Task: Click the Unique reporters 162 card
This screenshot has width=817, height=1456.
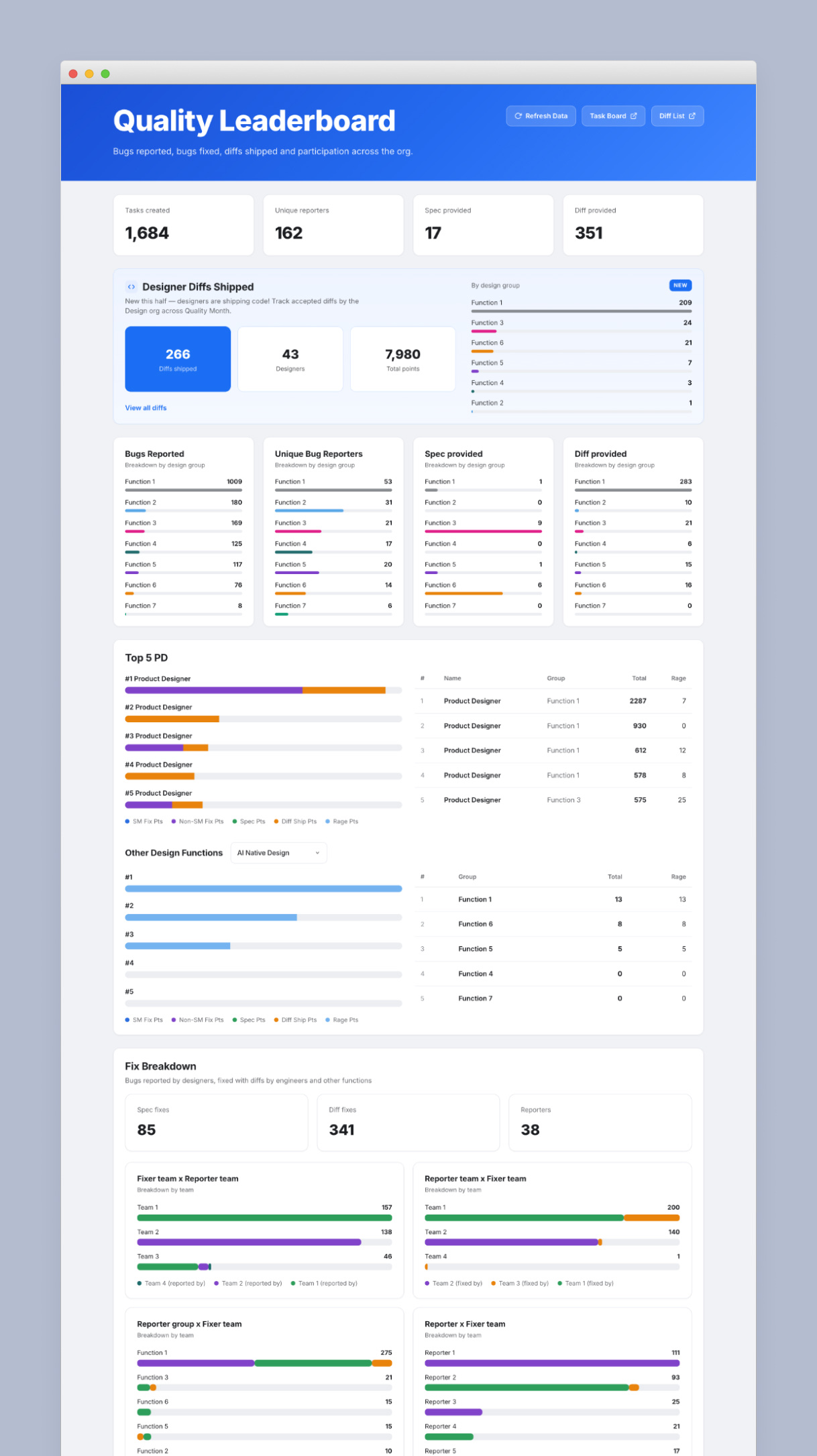Action: point(333,225)
